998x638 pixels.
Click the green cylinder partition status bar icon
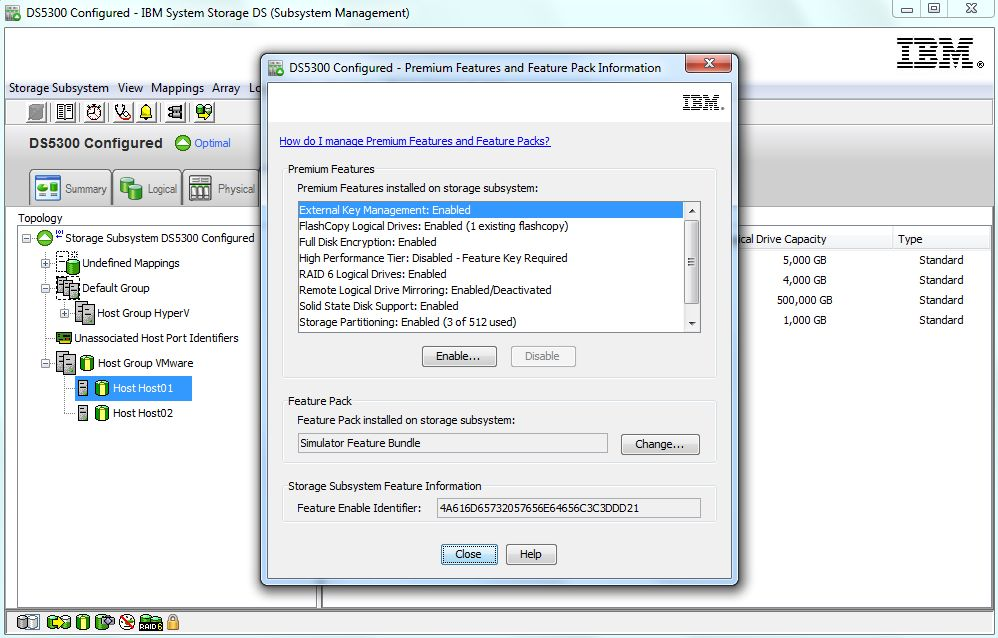[83, 621]
